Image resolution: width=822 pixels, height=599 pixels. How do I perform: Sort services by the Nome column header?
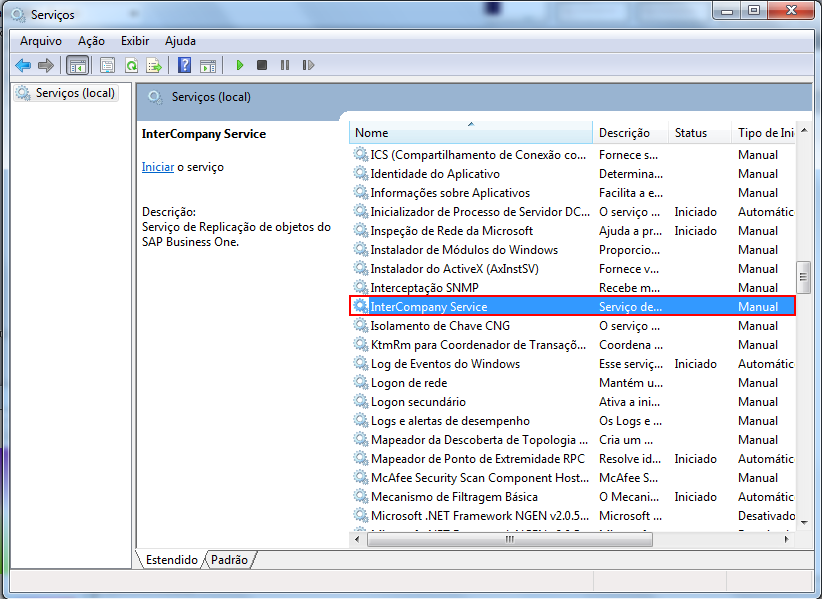click(471, 133)
